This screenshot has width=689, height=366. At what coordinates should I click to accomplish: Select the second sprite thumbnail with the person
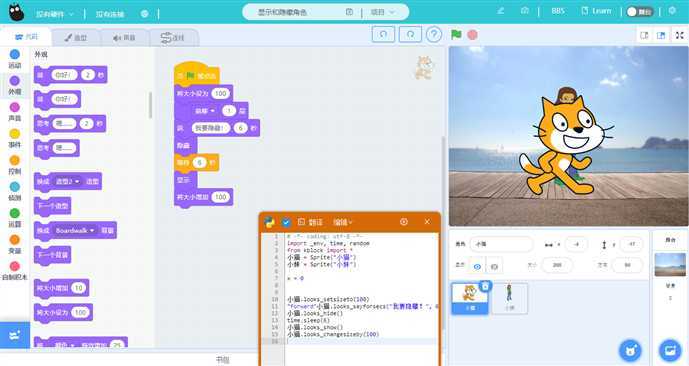tap(509, 298)
